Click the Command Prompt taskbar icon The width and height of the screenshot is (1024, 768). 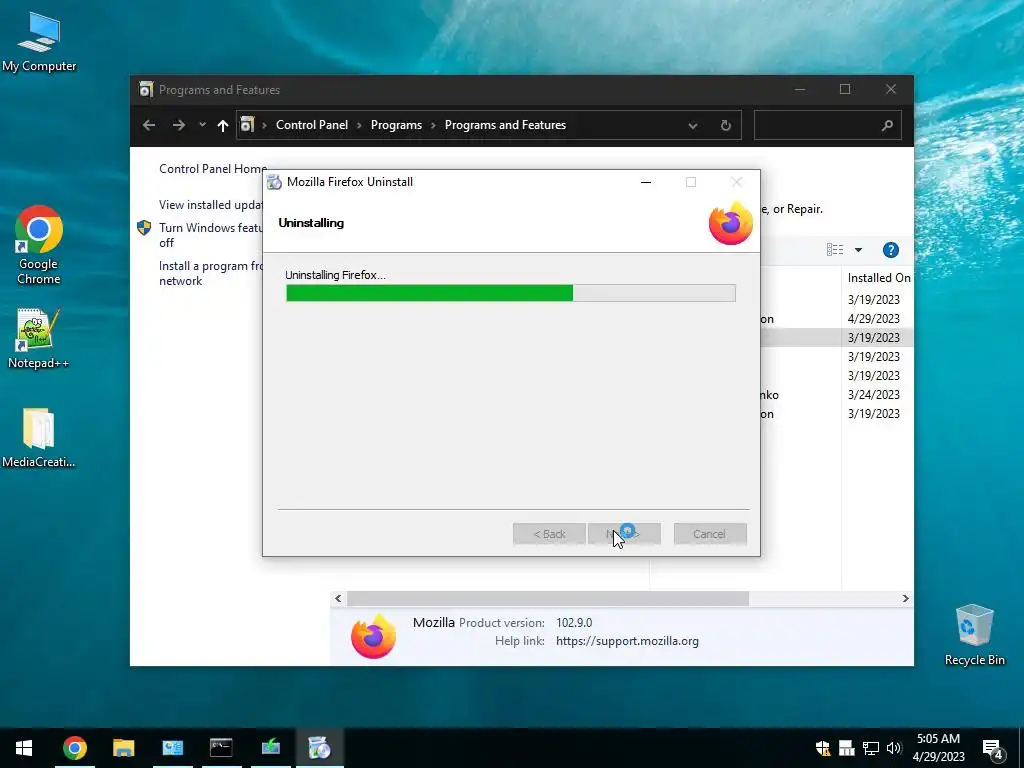pyautogui.click(x=221, y=748)
